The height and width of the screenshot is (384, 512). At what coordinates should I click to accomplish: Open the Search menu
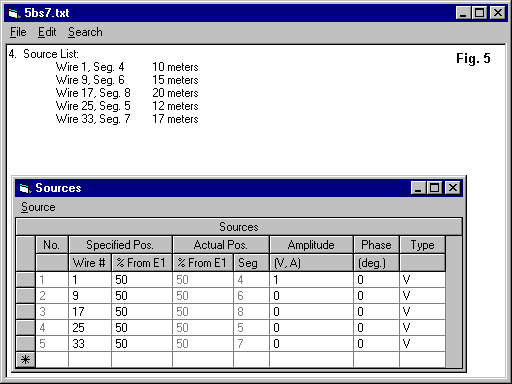pos(85,32)
